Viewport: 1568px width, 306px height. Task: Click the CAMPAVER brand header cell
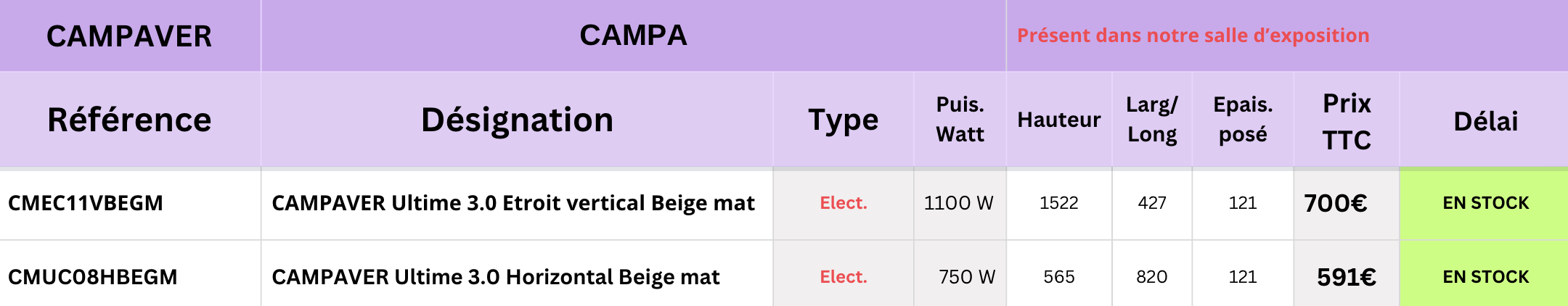pyautogui.click(x=129, y=36)
